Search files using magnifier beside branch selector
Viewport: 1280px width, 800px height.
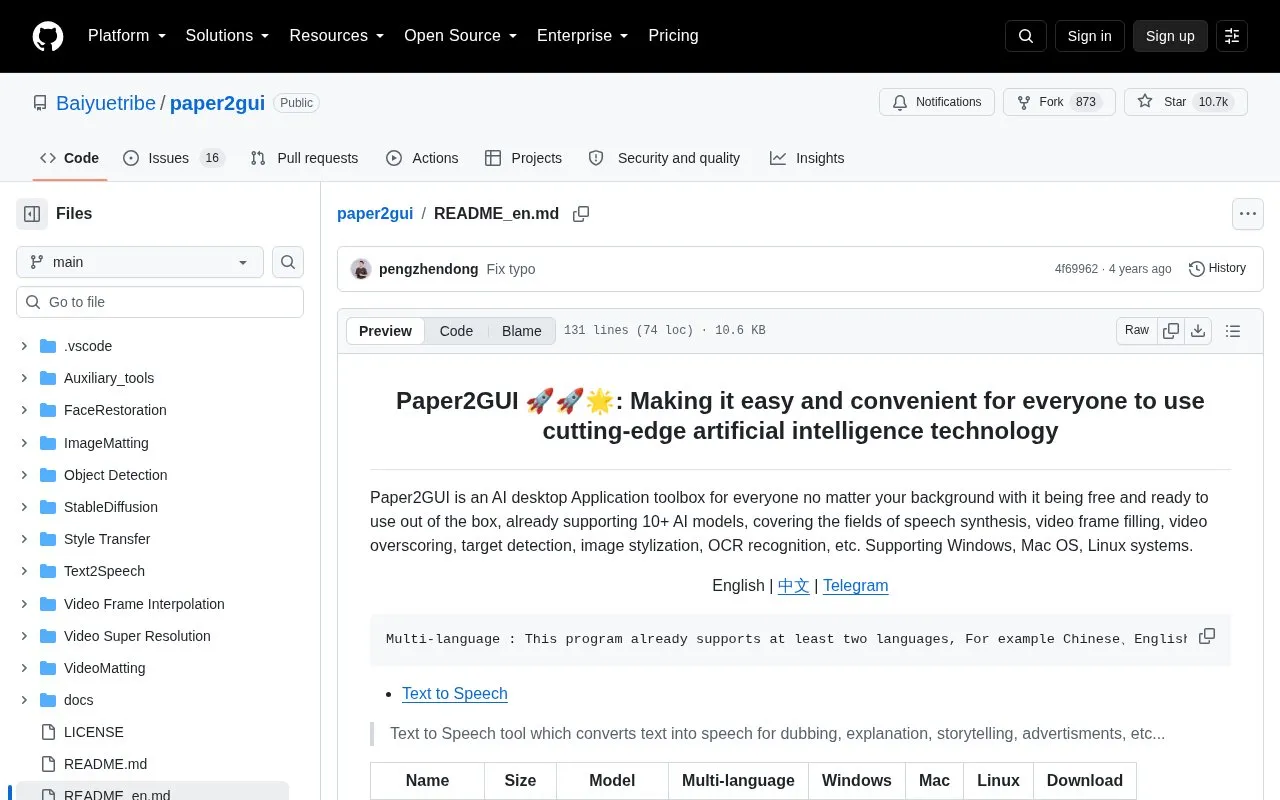tap(288, 262)
